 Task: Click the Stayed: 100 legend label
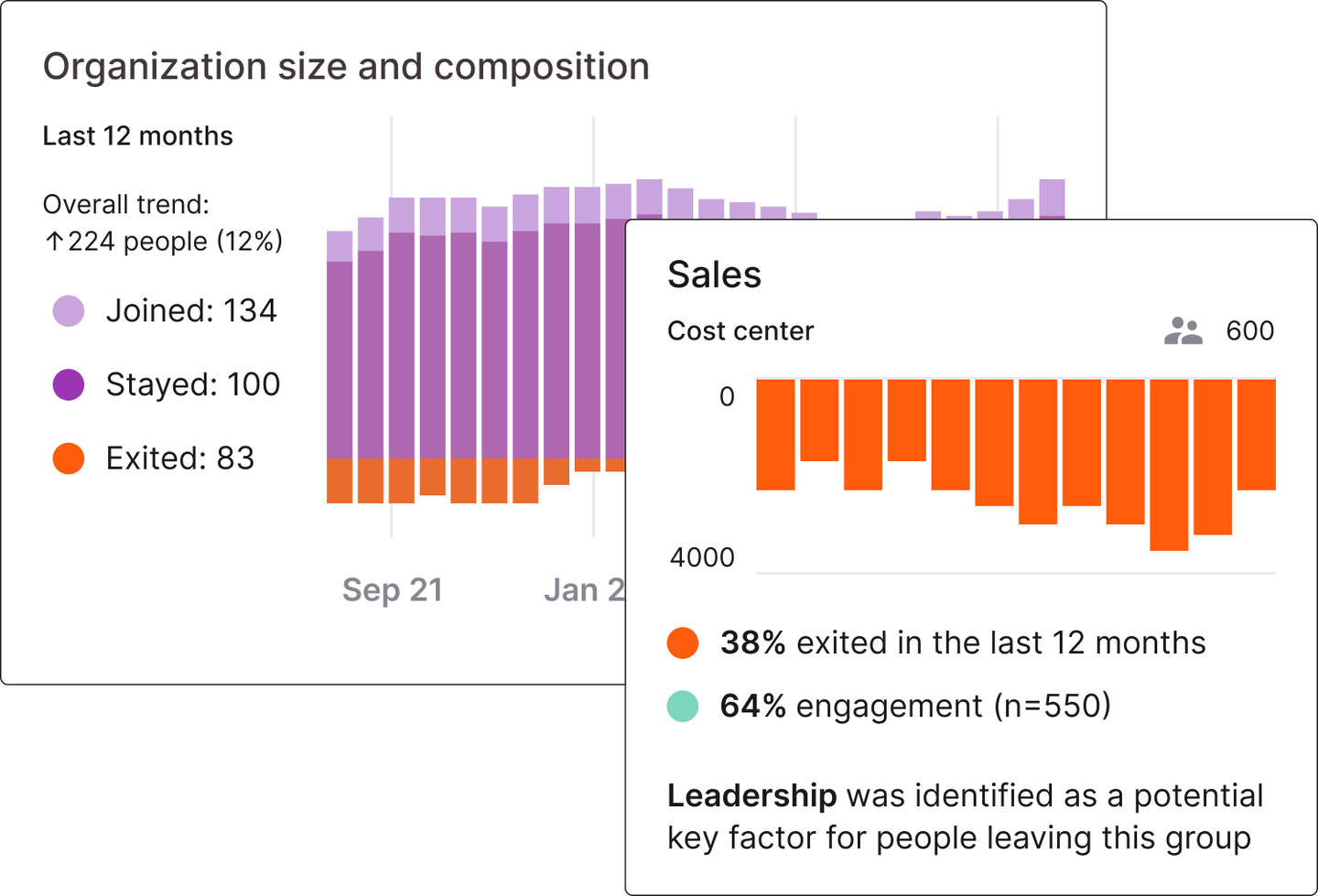[193, 385]
